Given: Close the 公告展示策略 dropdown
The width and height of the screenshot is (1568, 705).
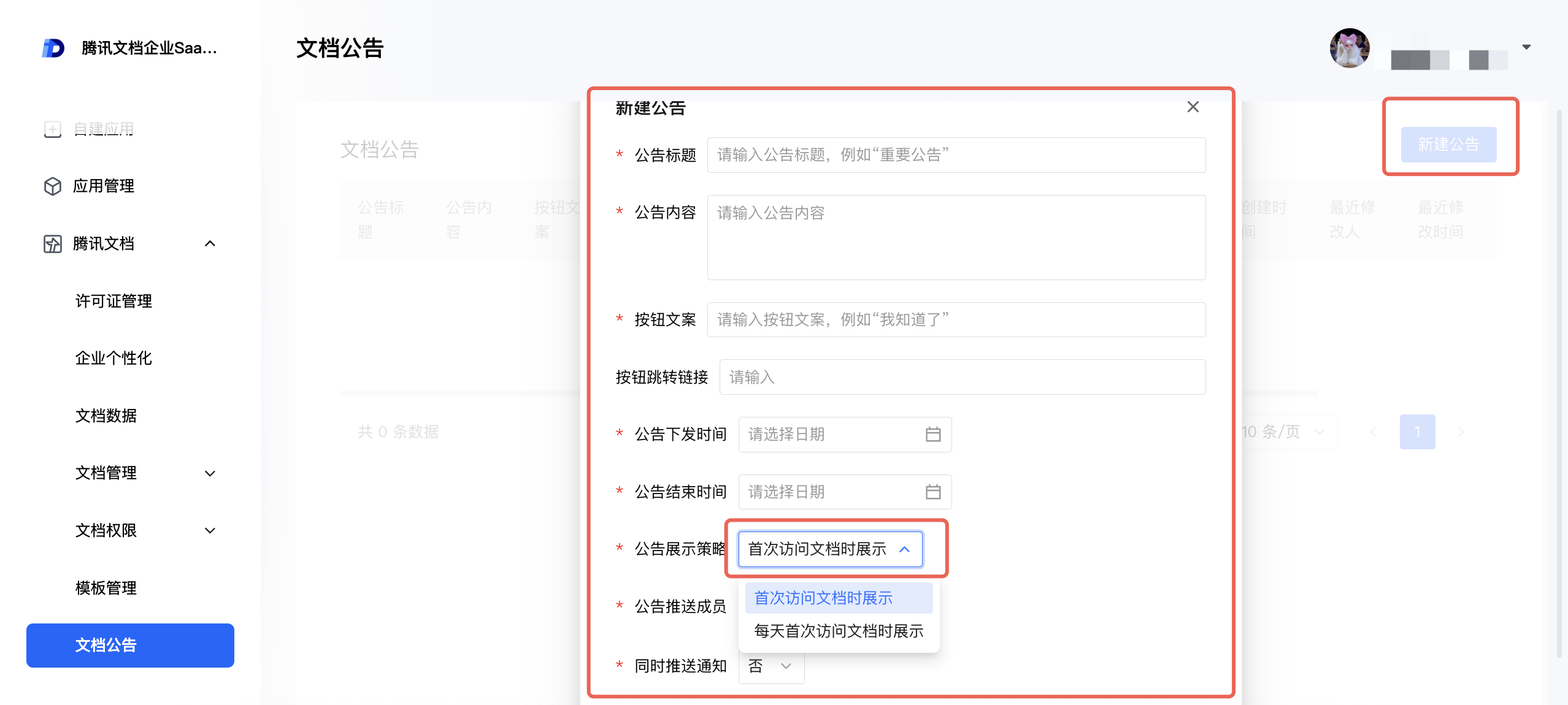Looking at the screenshot, I should pyautogui.click(x=904, y=549).
